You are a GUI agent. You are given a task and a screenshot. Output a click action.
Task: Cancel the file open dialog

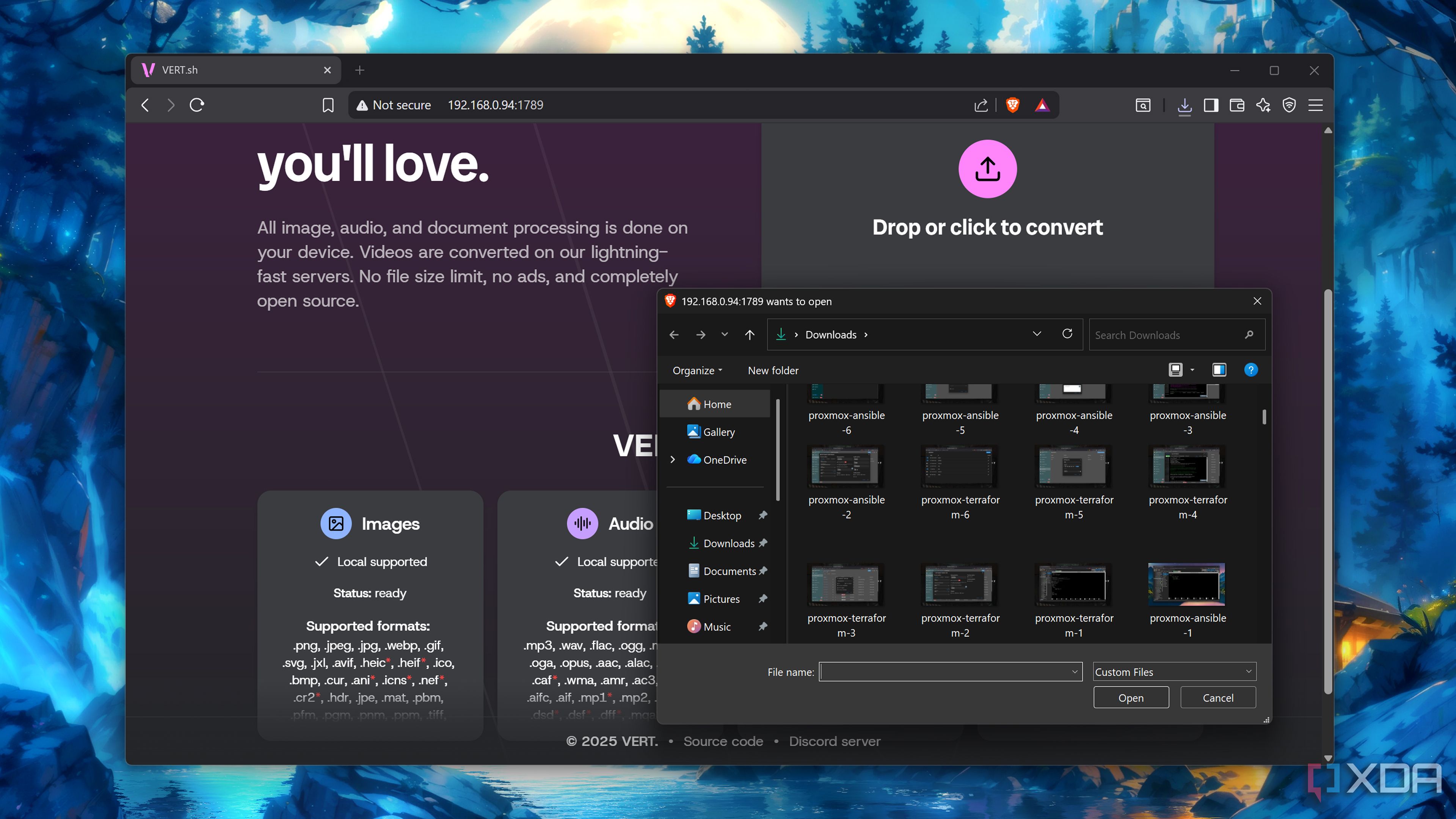coord(1218,698)
